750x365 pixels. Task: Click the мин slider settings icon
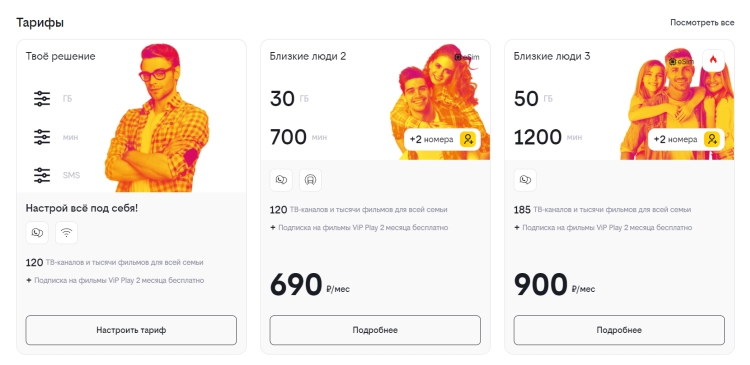42,137
